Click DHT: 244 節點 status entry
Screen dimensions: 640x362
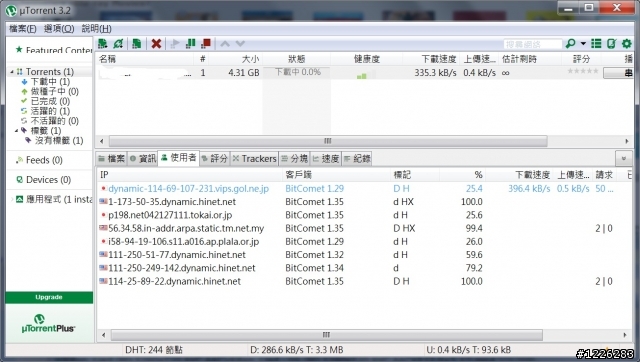click(x=154, y=350)
